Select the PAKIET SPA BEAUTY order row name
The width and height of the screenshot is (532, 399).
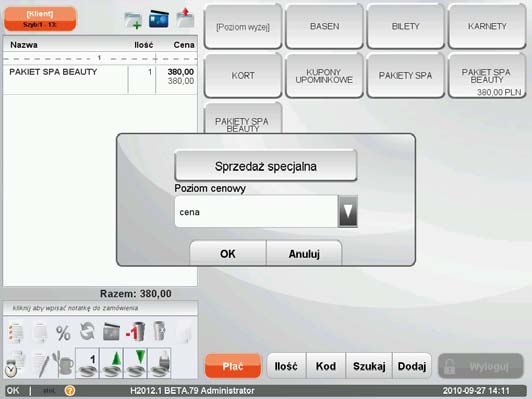click(53, 72)
